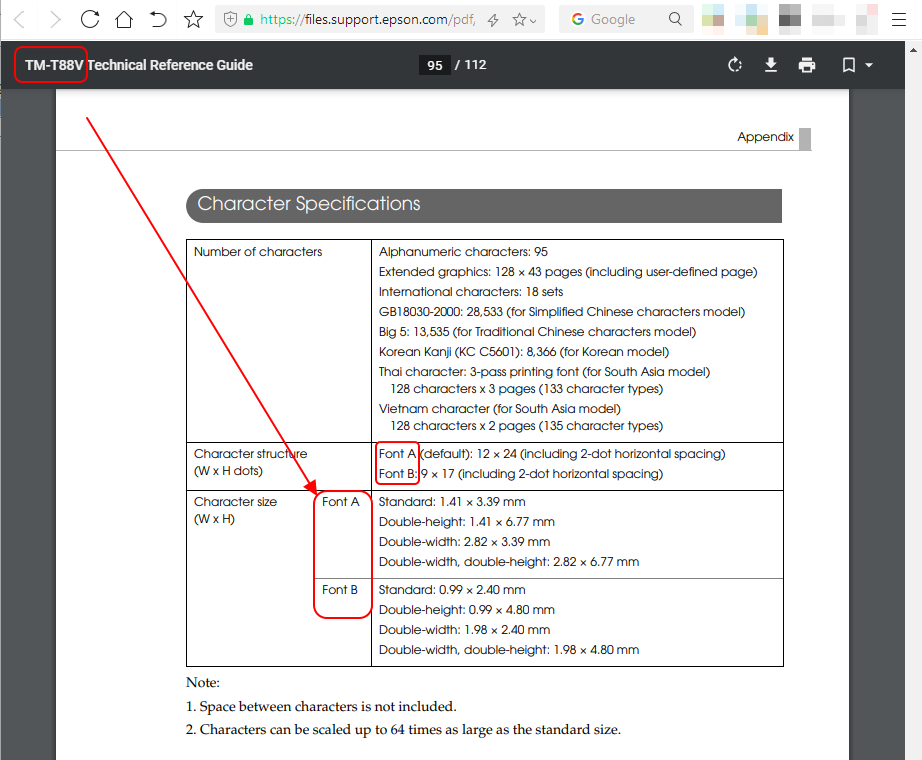Expand the bookmarks dropdown arrow
The height and width of the screenshot is (760, 922).
[x=868, y=65]
